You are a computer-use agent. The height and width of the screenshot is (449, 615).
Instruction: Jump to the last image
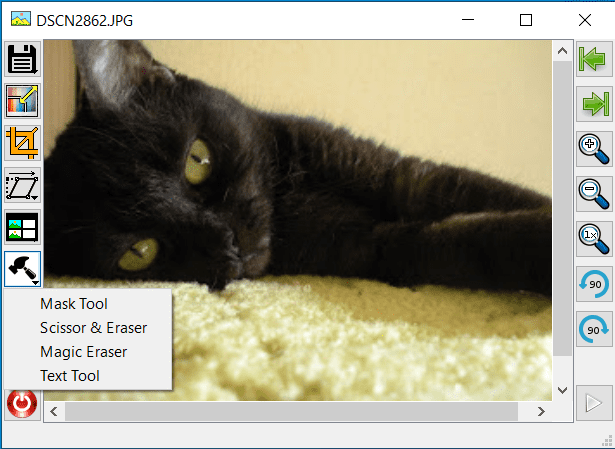594,104
